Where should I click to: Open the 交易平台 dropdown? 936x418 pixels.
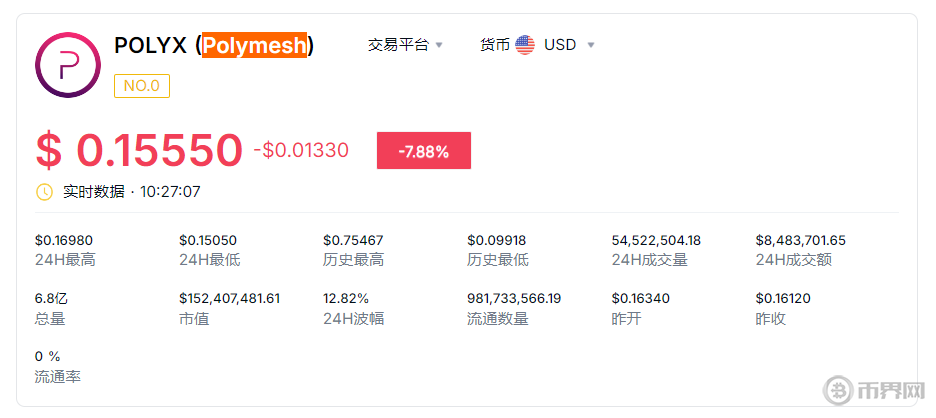(405, 45)
